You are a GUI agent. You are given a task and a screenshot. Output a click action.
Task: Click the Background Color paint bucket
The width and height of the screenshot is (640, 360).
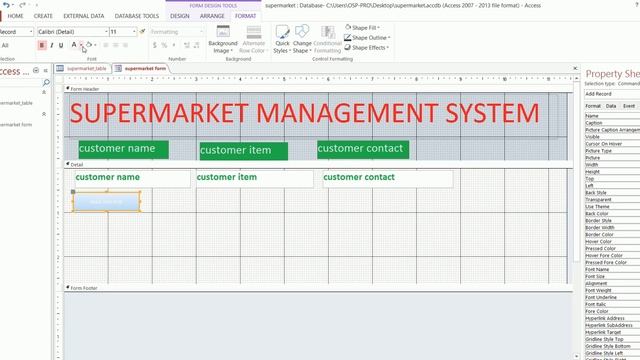tap(89, 45)
